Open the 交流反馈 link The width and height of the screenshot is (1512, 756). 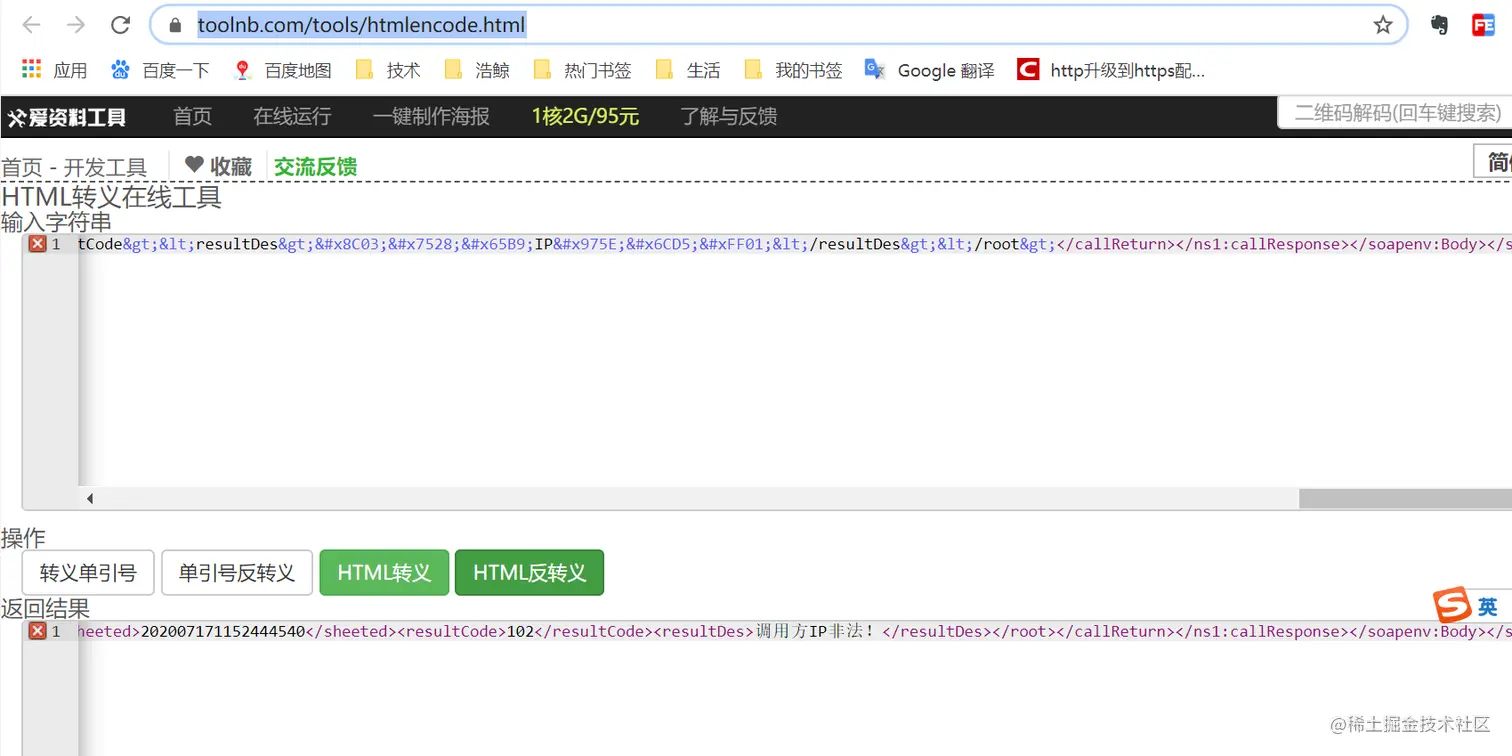pyautogui.click(x=316, y=166)
